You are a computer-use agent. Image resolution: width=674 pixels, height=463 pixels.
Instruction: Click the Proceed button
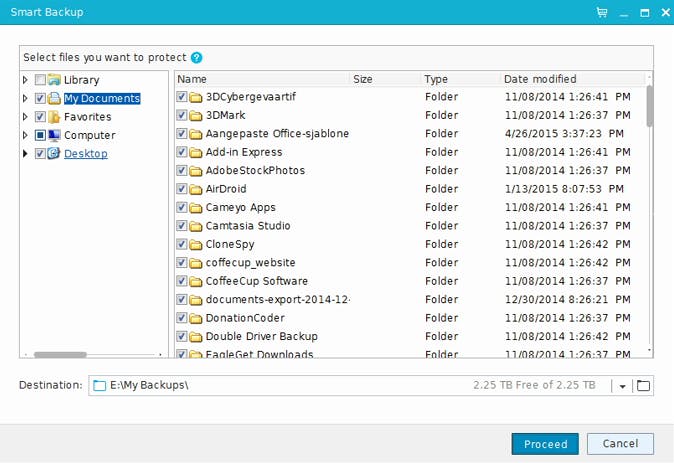(545, 444)
